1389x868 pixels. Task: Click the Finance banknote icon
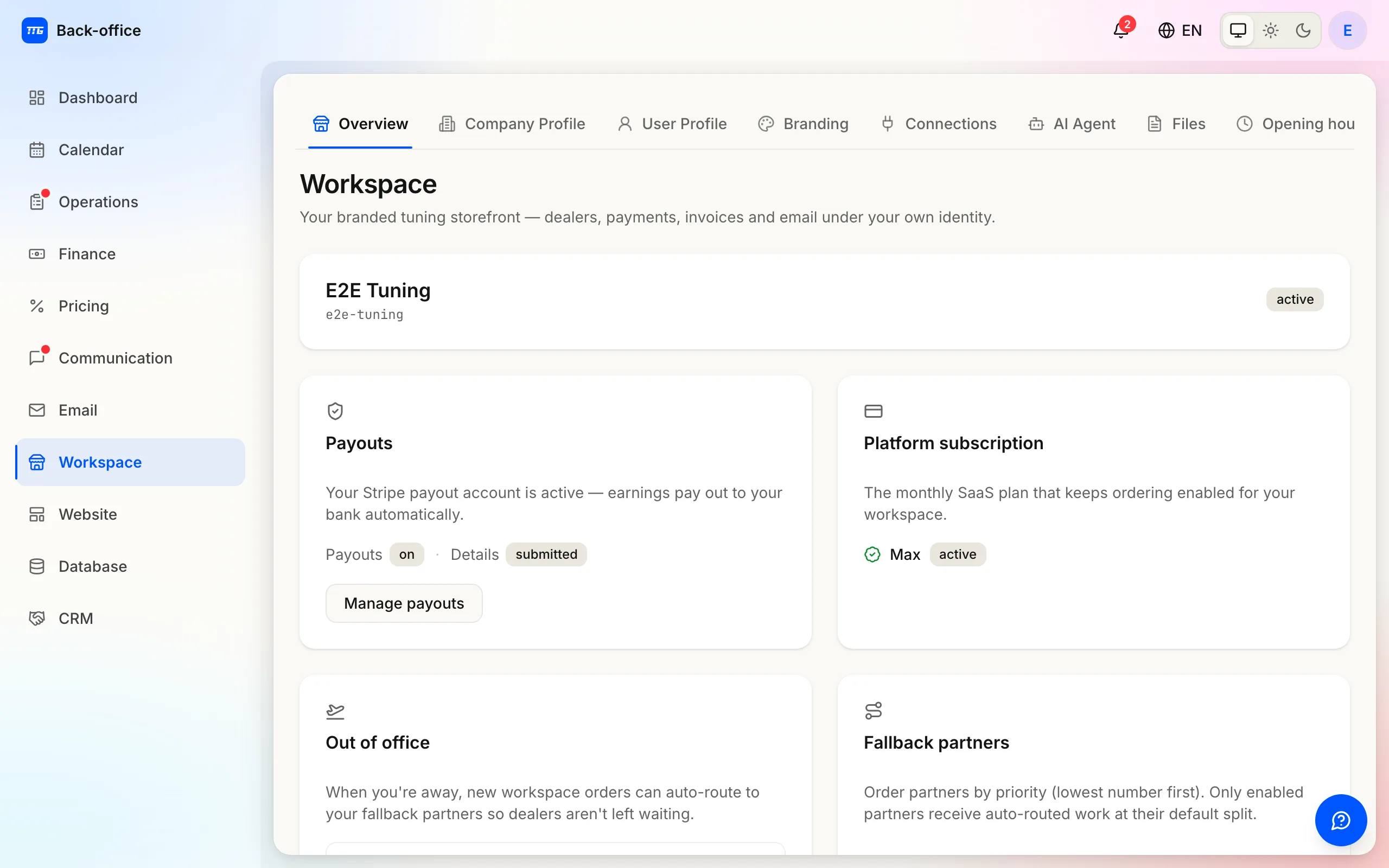(37, 254)
